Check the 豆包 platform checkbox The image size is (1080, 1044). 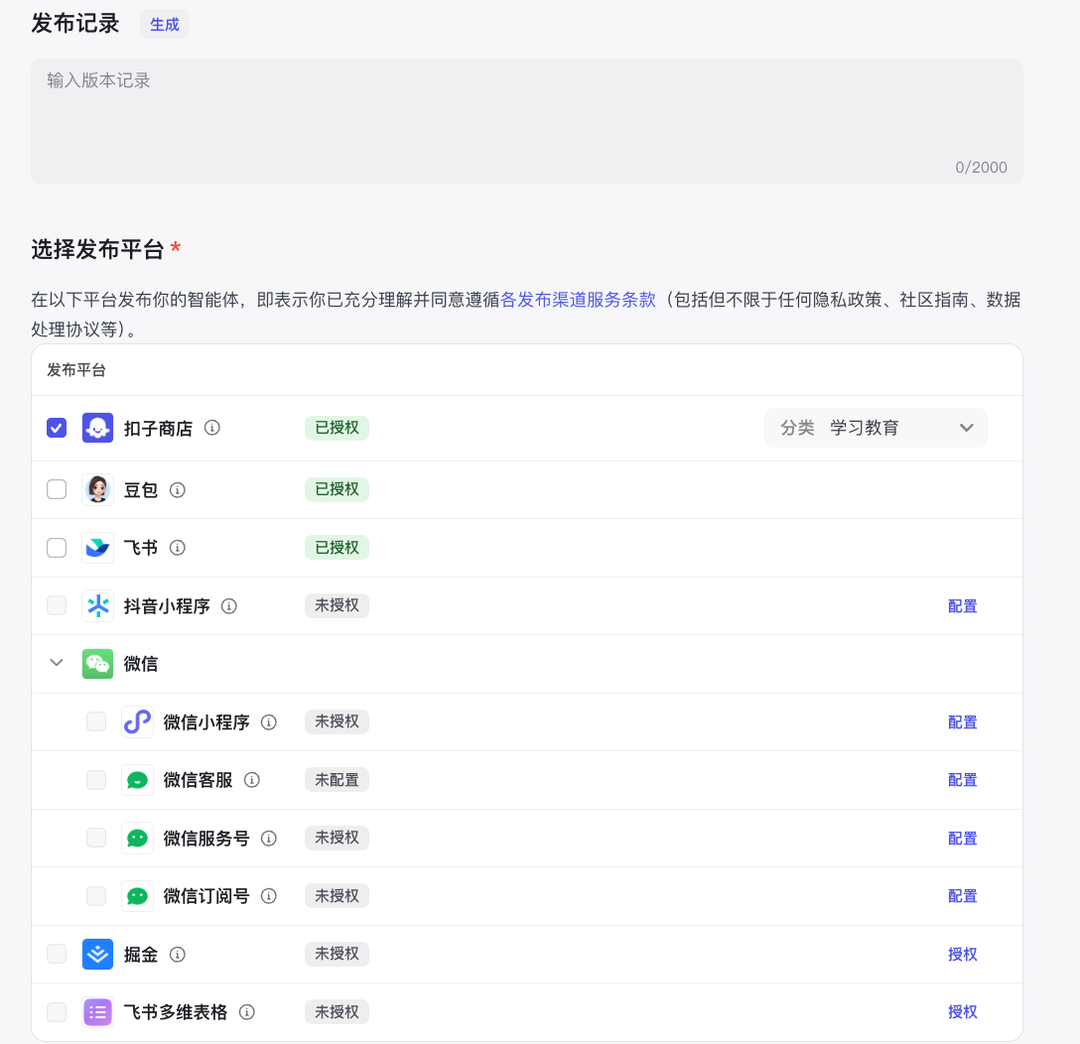tap(56, 490)
